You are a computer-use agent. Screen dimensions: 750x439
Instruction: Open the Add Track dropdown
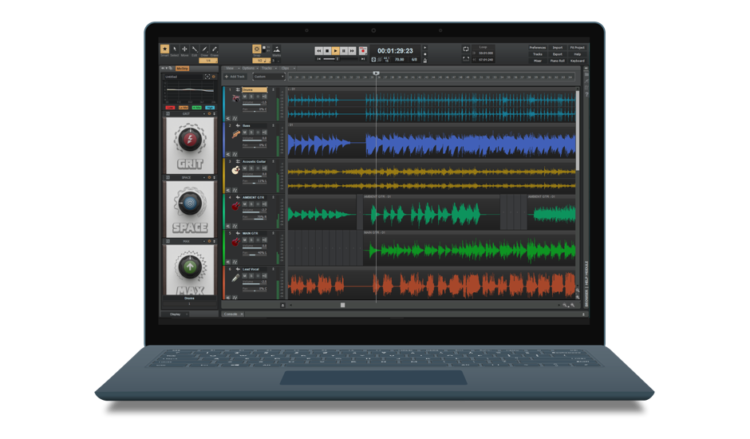point(235,76)
